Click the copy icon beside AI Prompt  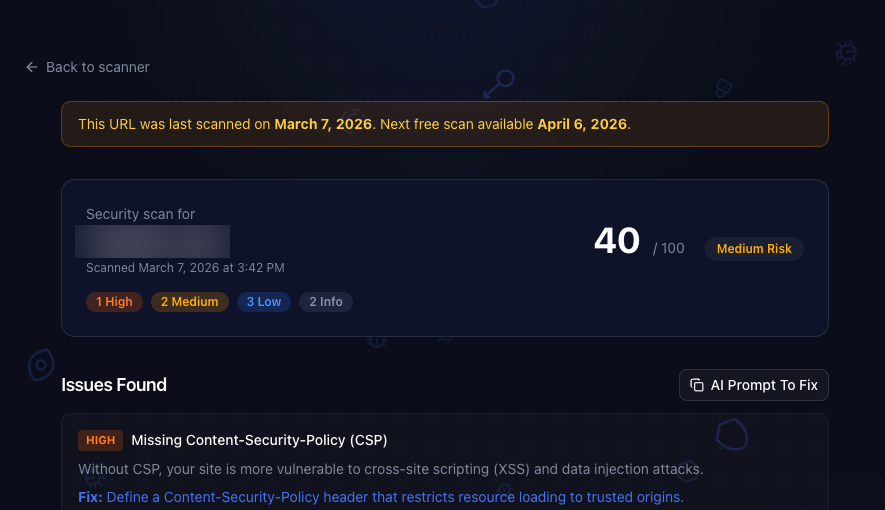coord(697,385)
